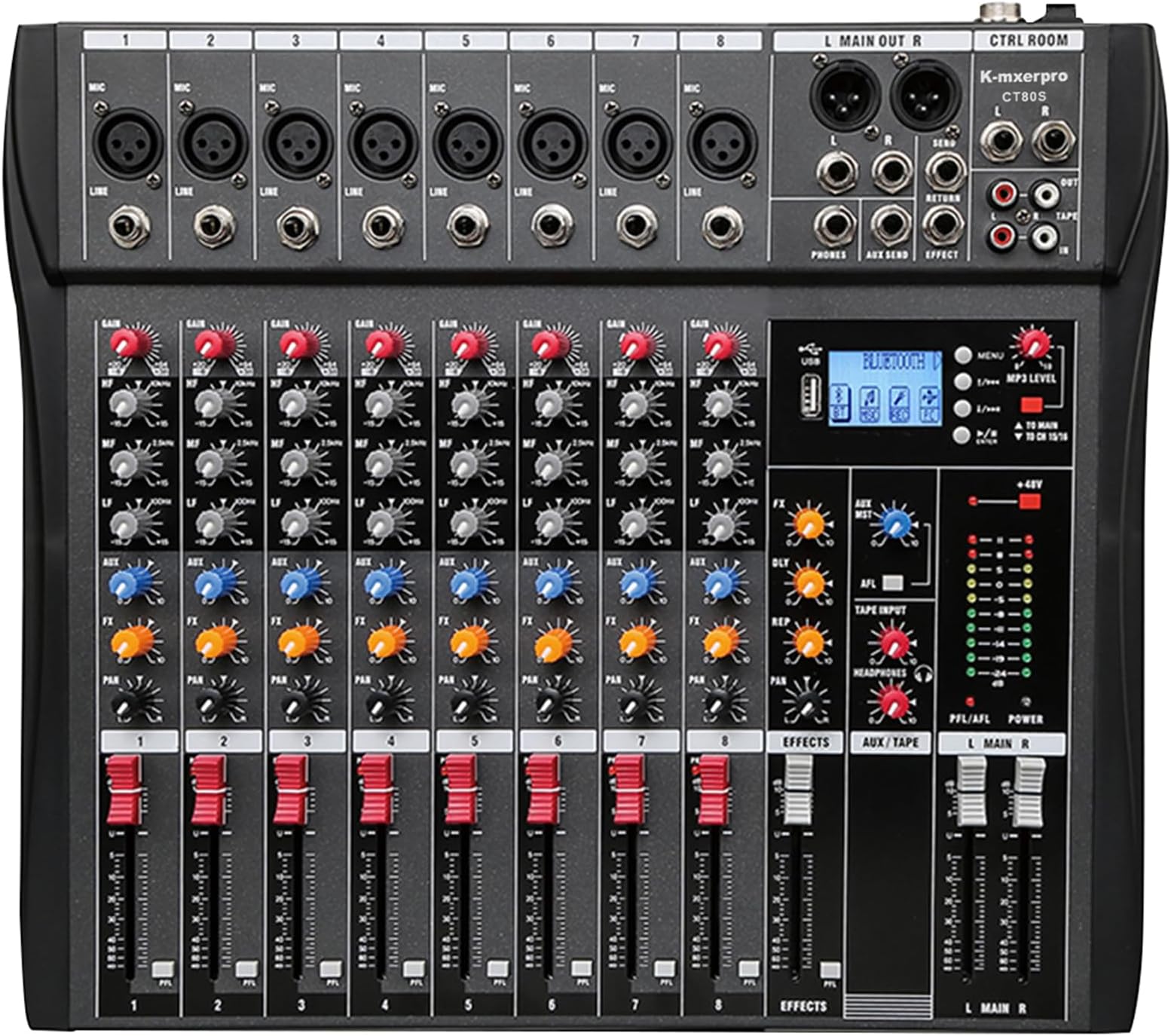
Task: Click the USB symbol above the USB port
Action: click(811, 350)
